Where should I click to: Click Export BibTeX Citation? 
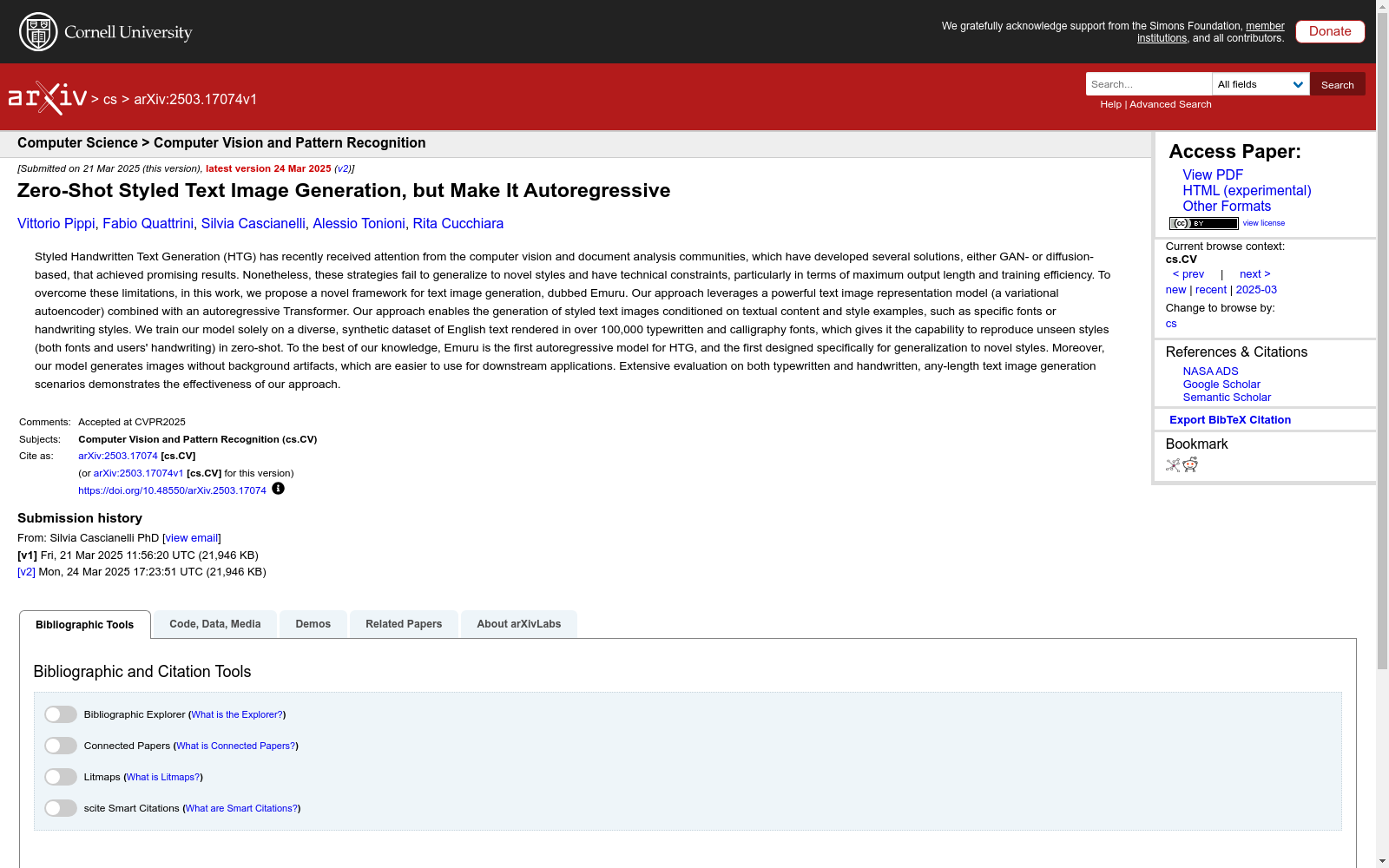point(1230,420)
